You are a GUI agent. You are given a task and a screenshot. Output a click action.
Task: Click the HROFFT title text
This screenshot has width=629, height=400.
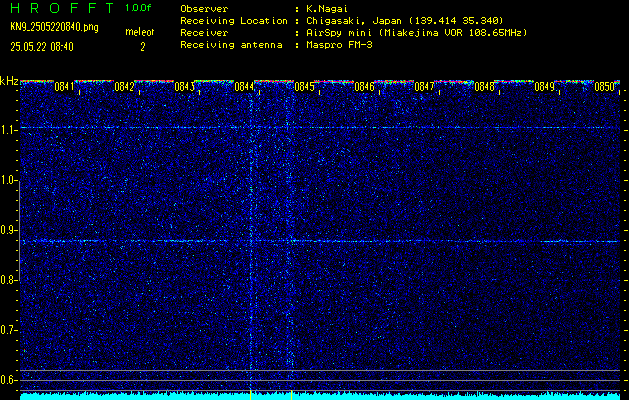(x=62, y=8)
